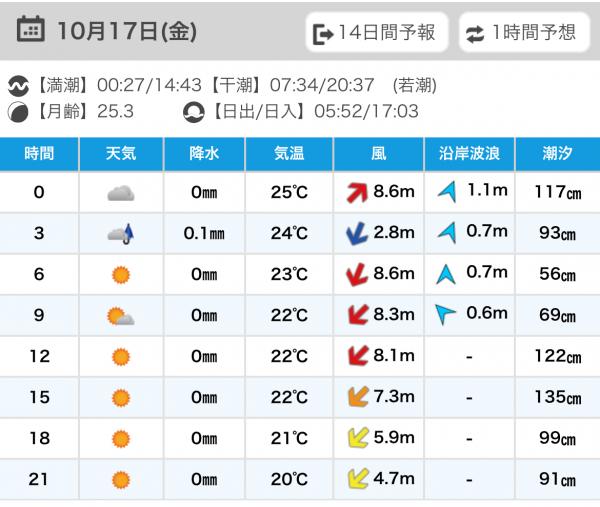Click the 135cm tide value at 15時

click(x=559, y=398)
